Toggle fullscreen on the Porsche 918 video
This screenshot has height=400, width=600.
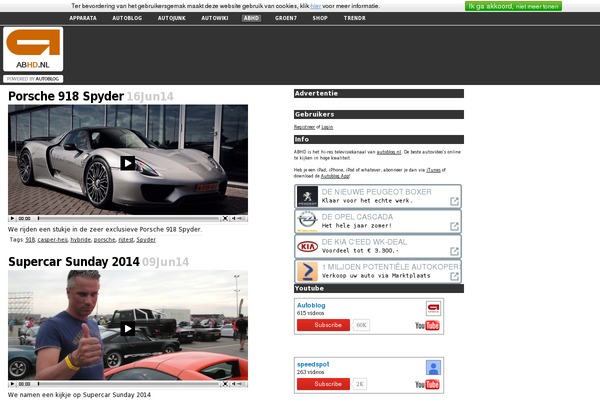[225, 219]
